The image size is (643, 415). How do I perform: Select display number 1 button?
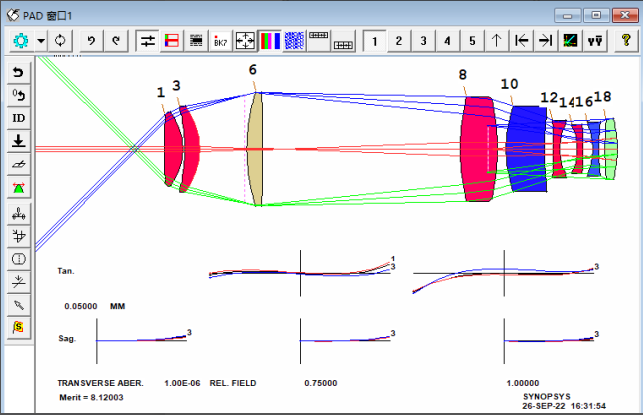pos(374,41)
